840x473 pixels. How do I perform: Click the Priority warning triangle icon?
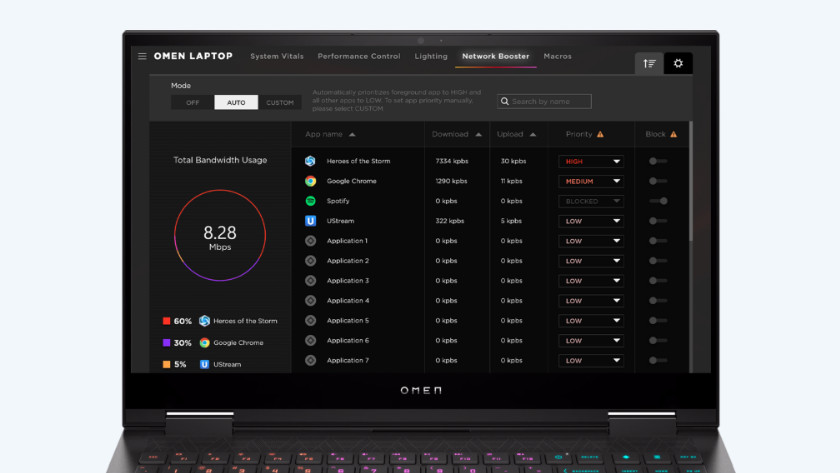[601, 134]
